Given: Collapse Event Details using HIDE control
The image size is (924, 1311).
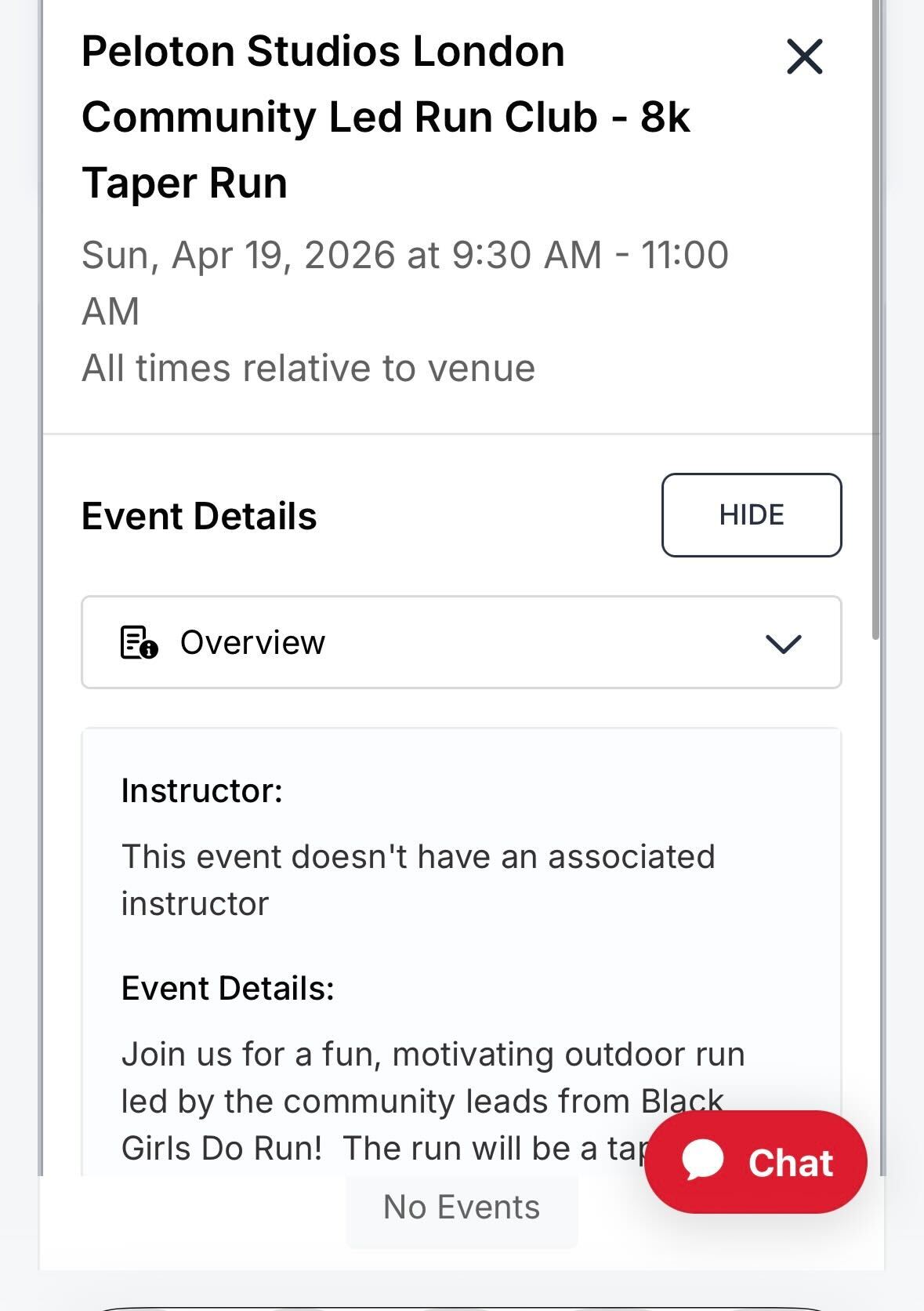Looking at the screenshot, I should [x=751, y=515].
